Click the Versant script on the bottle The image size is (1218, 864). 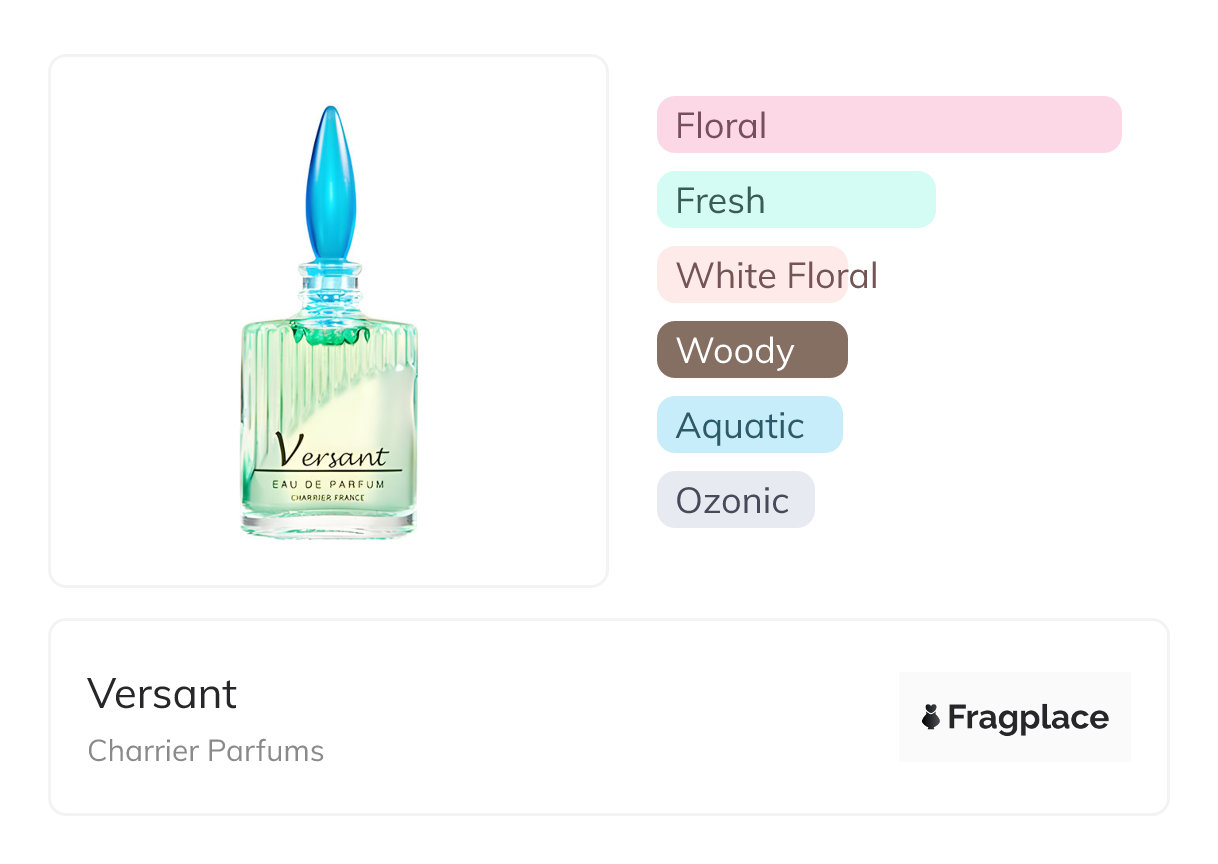331,453
